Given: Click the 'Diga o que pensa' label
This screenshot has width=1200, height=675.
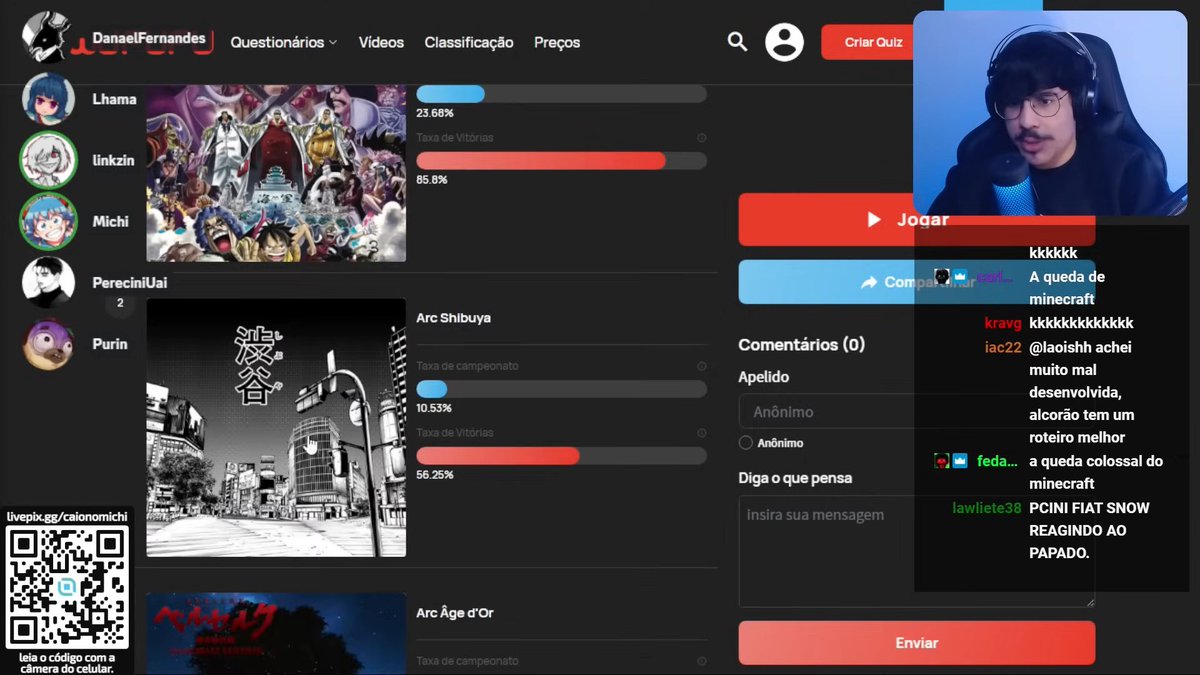Looking at the screenshot, I should coord(795,478).
